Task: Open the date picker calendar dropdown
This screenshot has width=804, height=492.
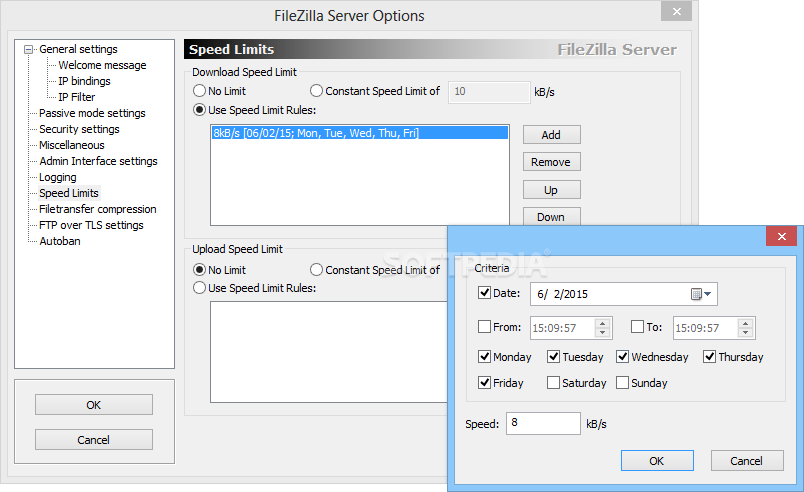Action: click(702, 294)
